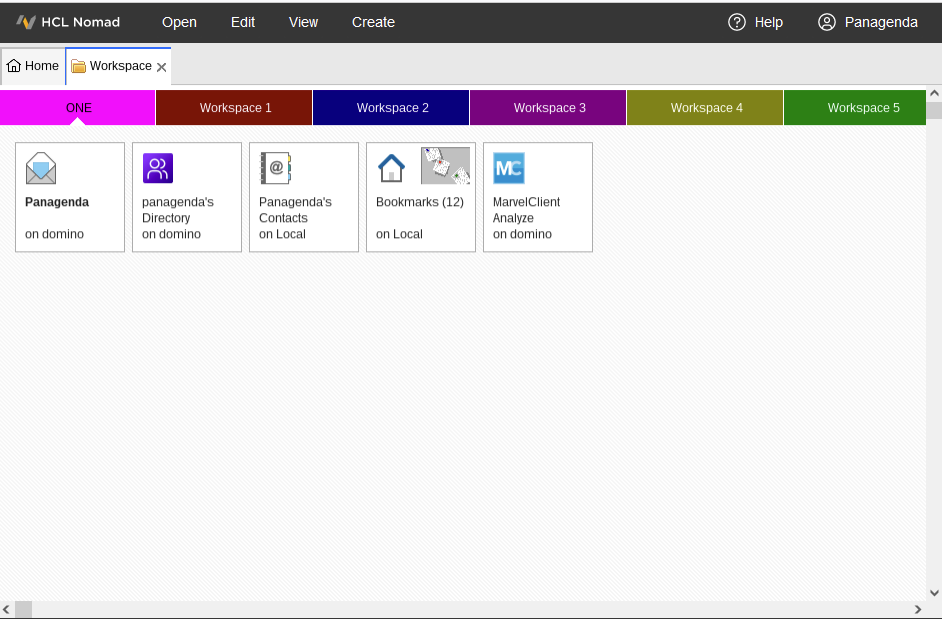The width and height of the screenshot is (942, 619).
Task: Click "on domino" under the Panagenda mail tile
Action: pyautogui.click(x=54, y=234)
